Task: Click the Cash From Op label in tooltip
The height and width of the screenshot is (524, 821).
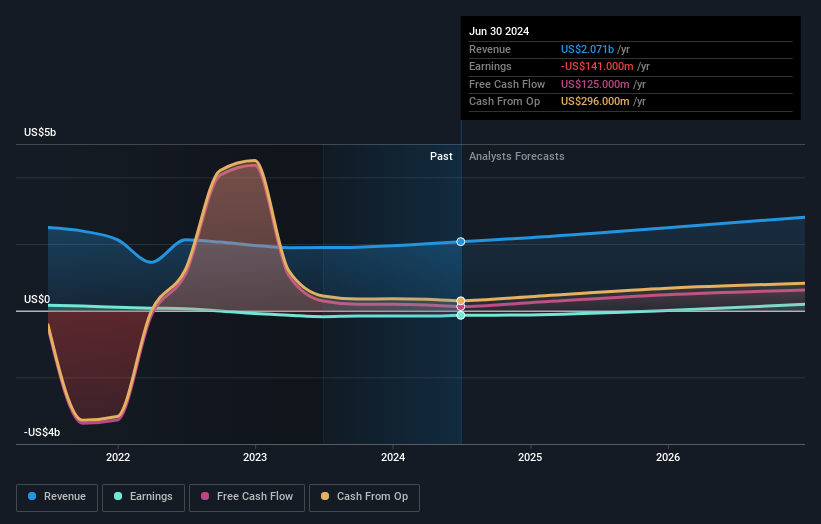Action: click(504, 102)
